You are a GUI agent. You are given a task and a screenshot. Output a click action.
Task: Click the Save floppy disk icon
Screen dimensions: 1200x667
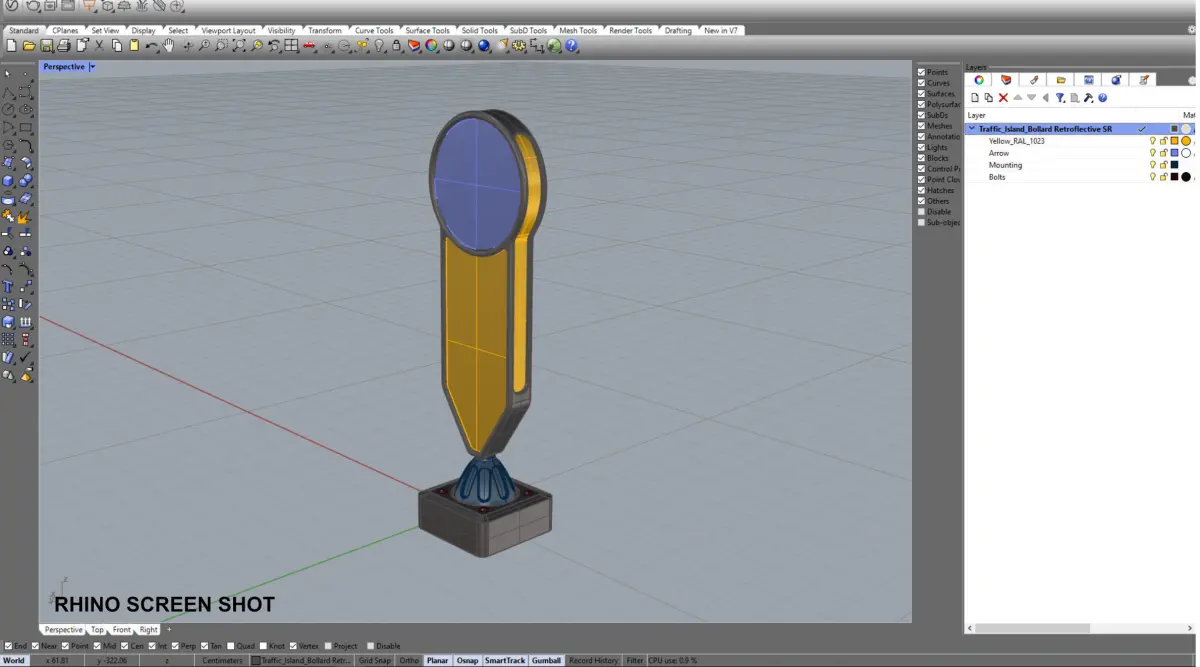[46, 46]
